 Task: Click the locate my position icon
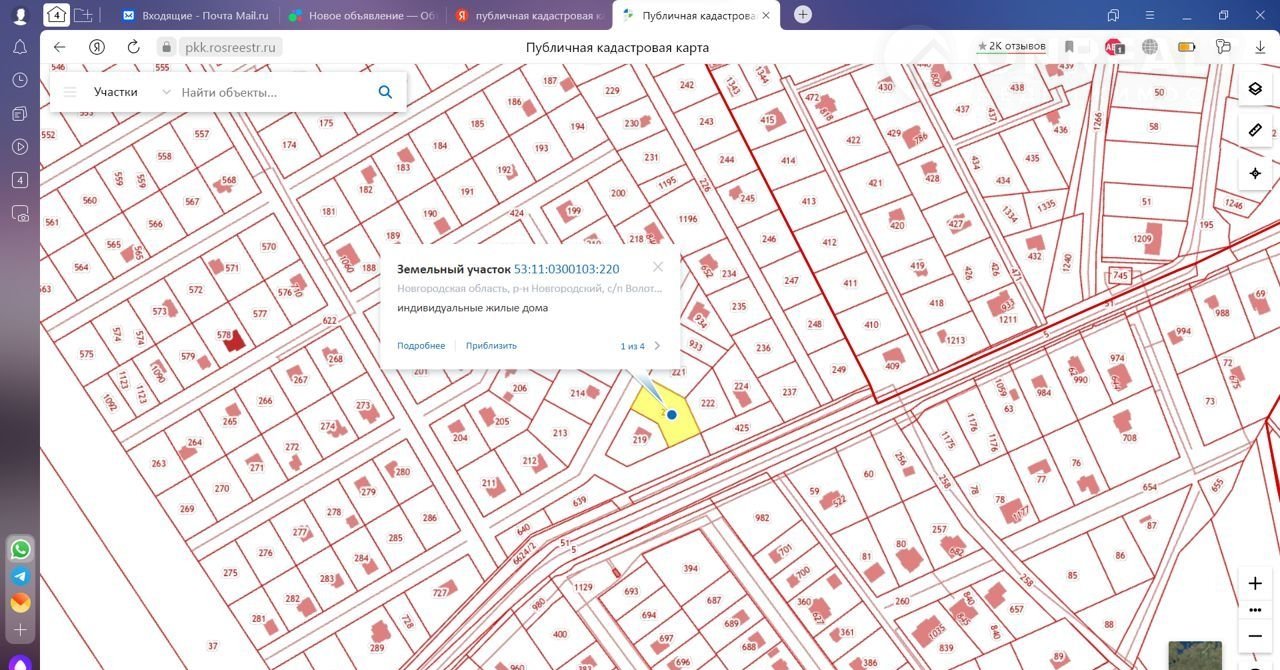click(1255, 173)
